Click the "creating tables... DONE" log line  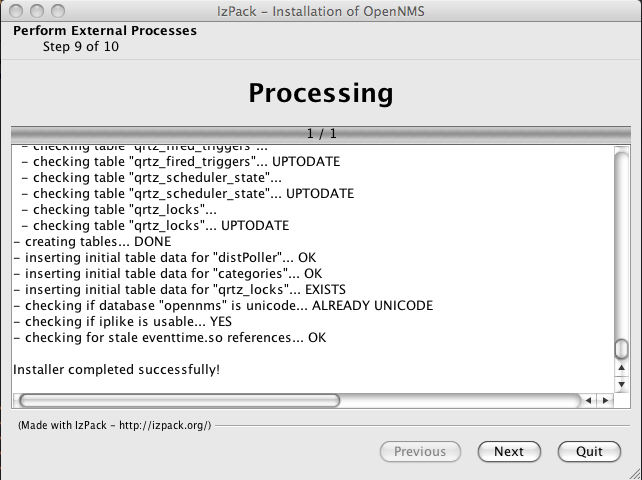(x=92, y=242)
